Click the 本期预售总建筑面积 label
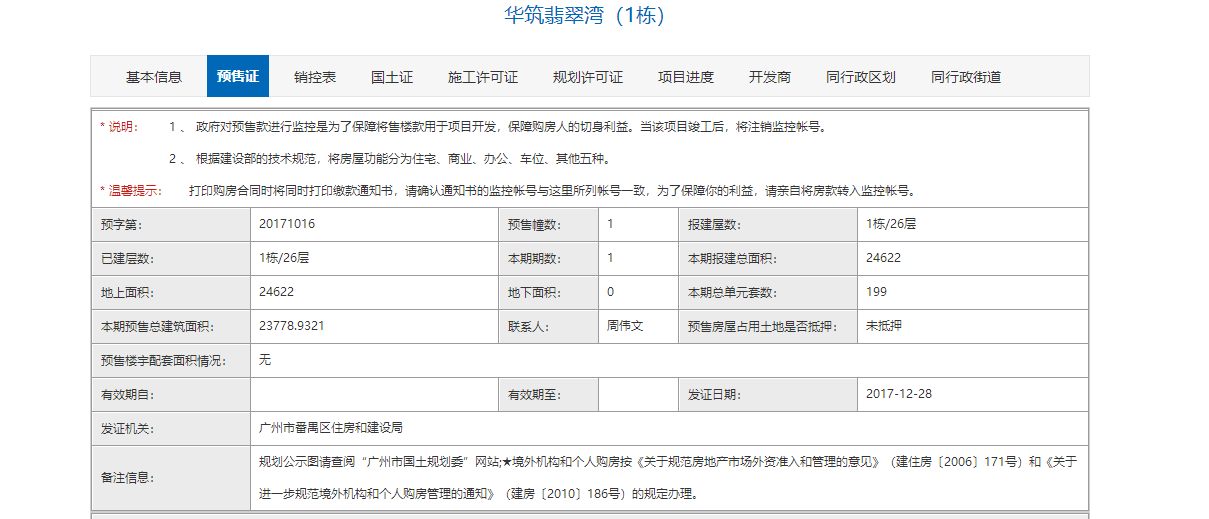The width and height of the screenshot is (1209, 519). pos(158,327)
